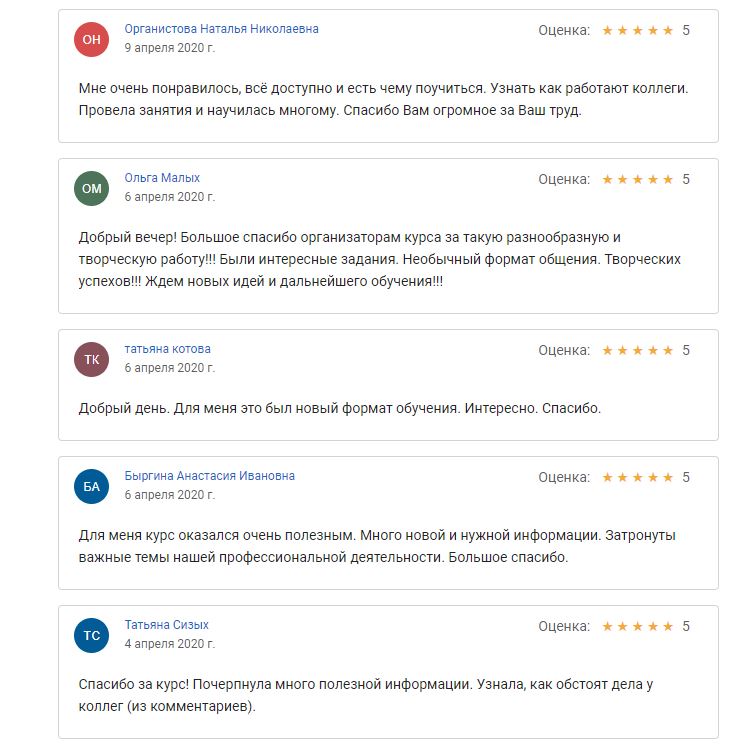
Task: Click star rating in Быргина's review
Action: [638, 477]
